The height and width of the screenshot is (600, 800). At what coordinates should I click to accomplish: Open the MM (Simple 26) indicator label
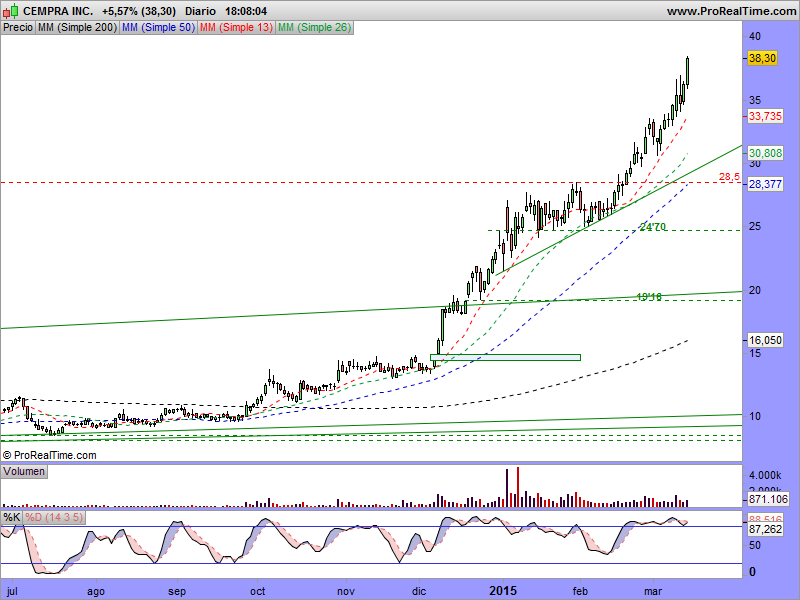314,28
